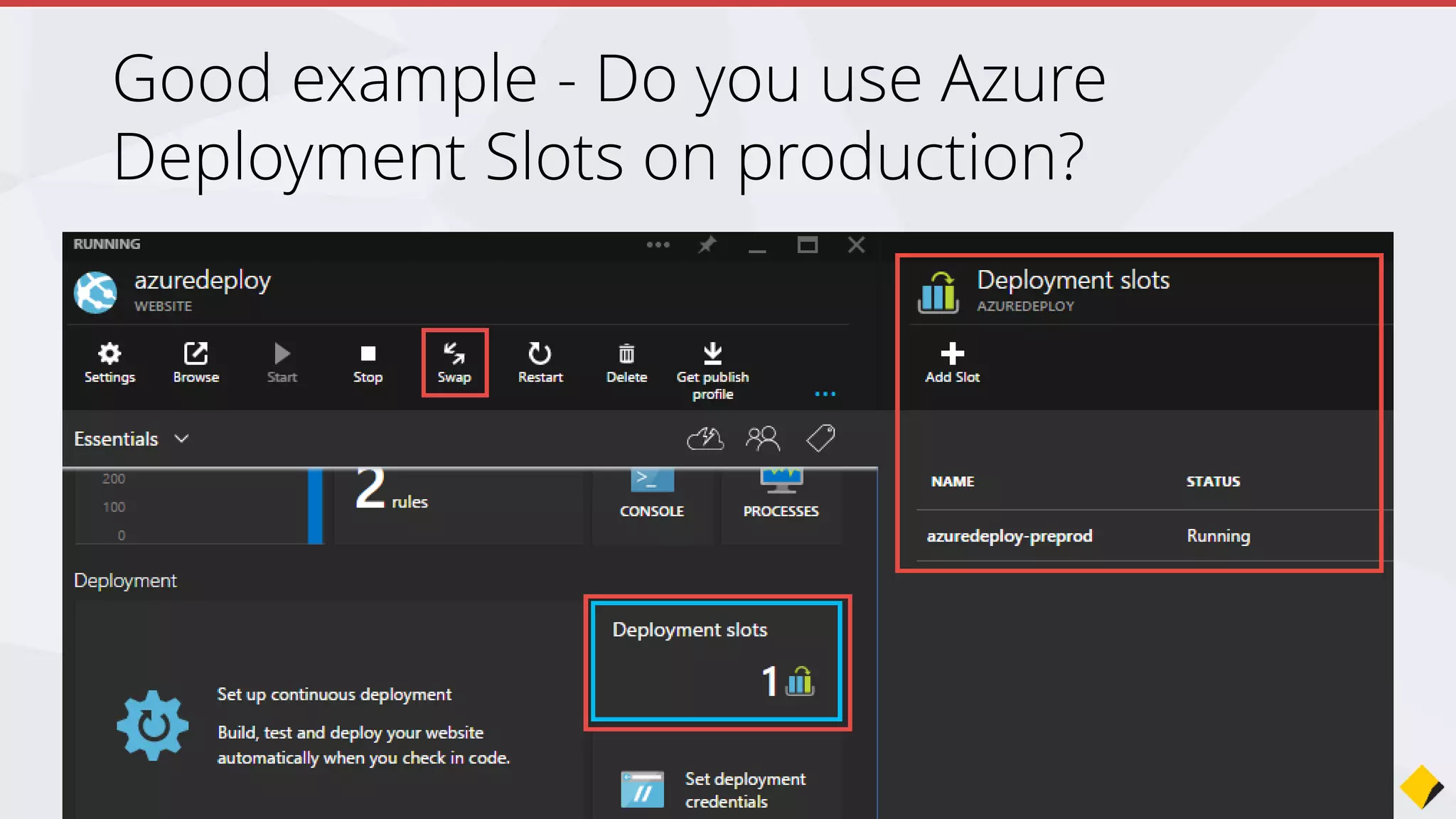Viewport: 1456px width, 819px height.
Task: Open the Processes tile
Action: pos(781,506)
